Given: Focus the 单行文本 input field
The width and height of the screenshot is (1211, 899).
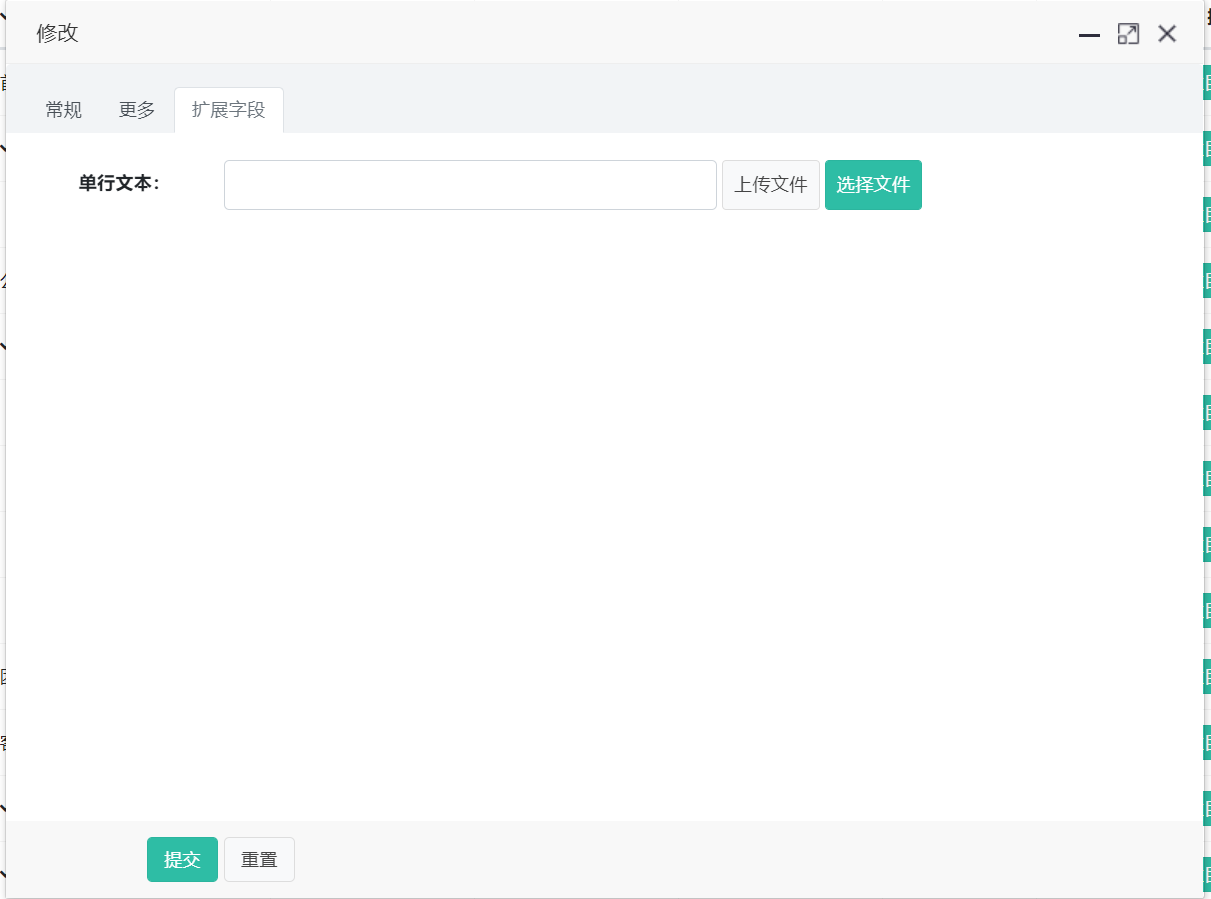Looking at the screenshot, I should click(470, 185).
